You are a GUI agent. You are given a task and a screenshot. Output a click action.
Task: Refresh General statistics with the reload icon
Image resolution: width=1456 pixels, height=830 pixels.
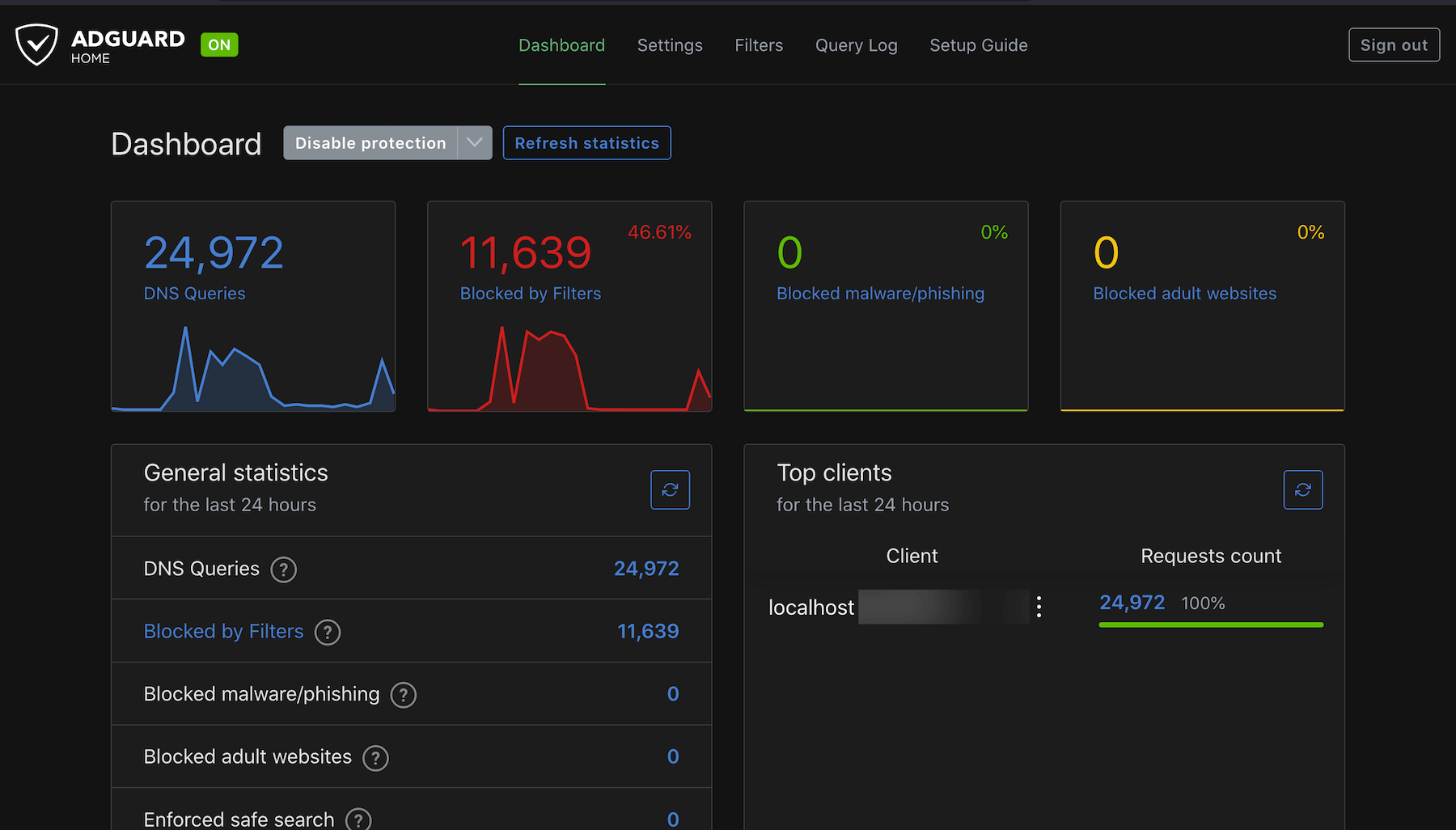(x=670, y=489)
